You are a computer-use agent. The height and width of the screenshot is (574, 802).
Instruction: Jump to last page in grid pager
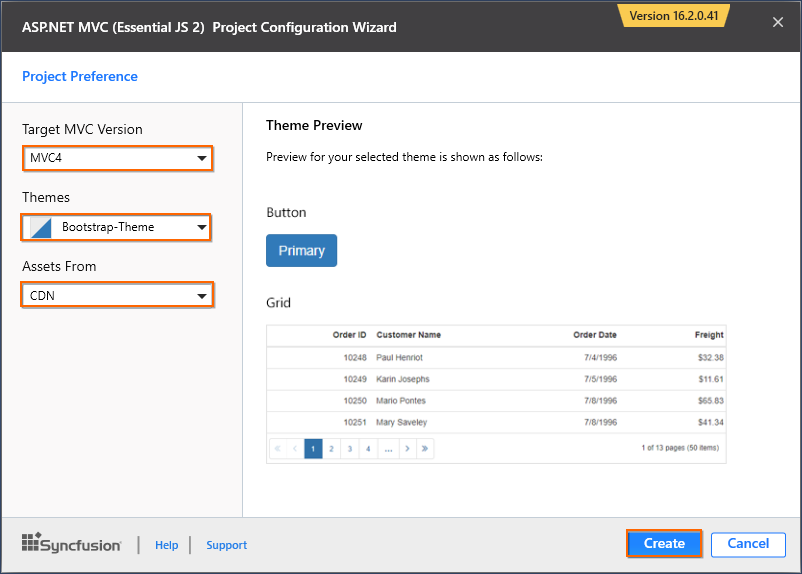coord(425,449)
